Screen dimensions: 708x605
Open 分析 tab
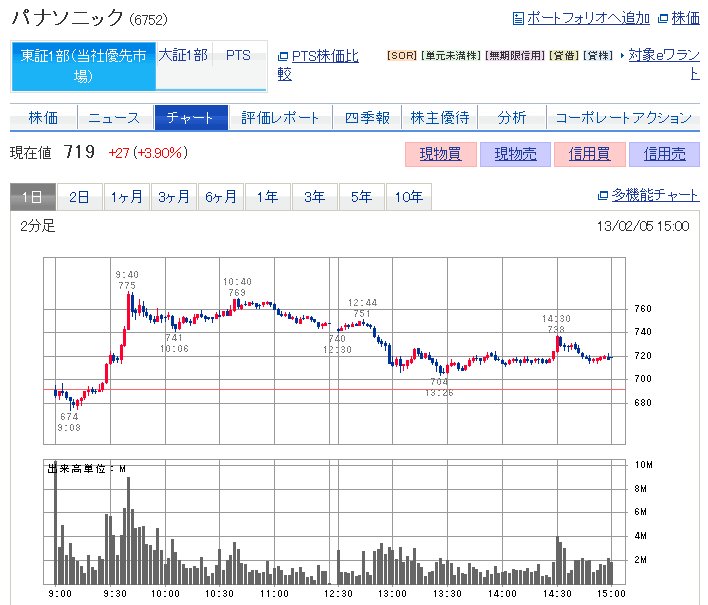coord(512,118)
